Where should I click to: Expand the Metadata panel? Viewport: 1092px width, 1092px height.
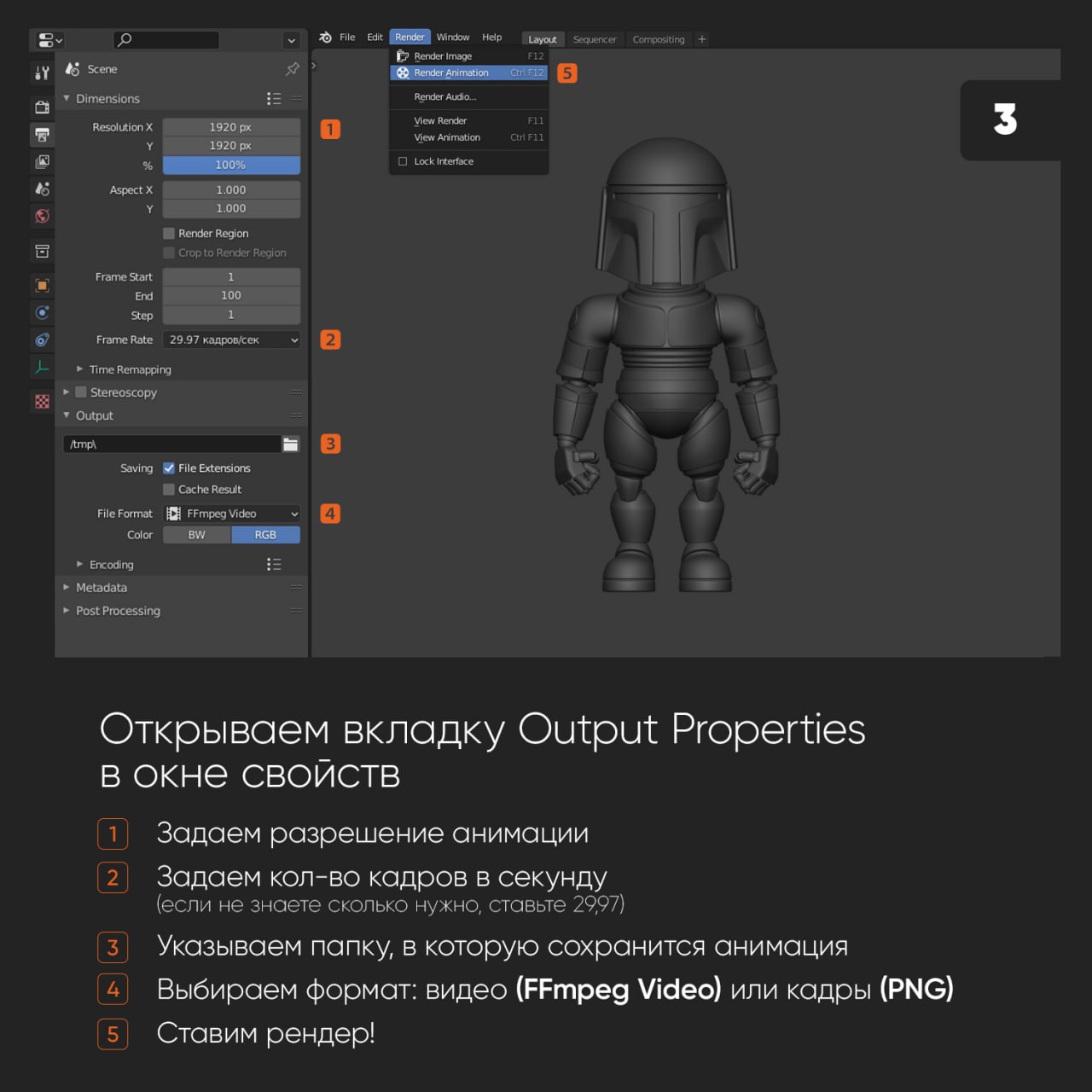point(67,588)
